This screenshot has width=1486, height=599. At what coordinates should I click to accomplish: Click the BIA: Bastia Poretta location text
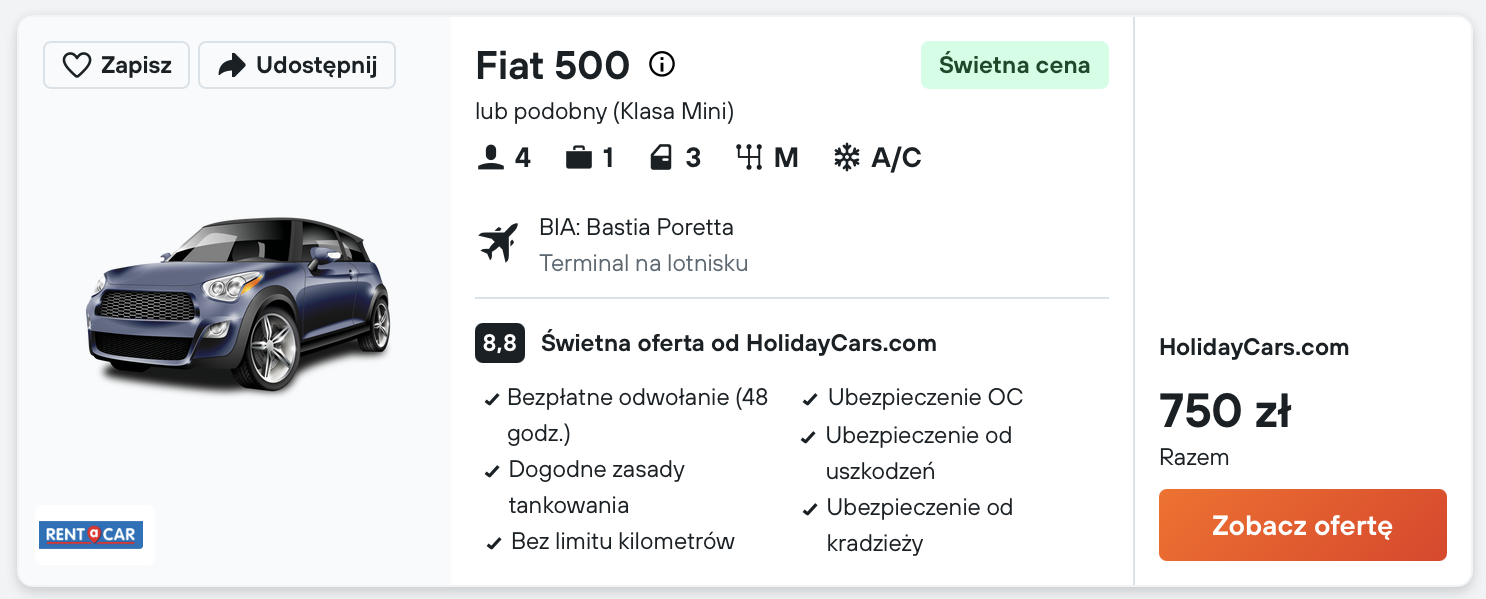636,227
